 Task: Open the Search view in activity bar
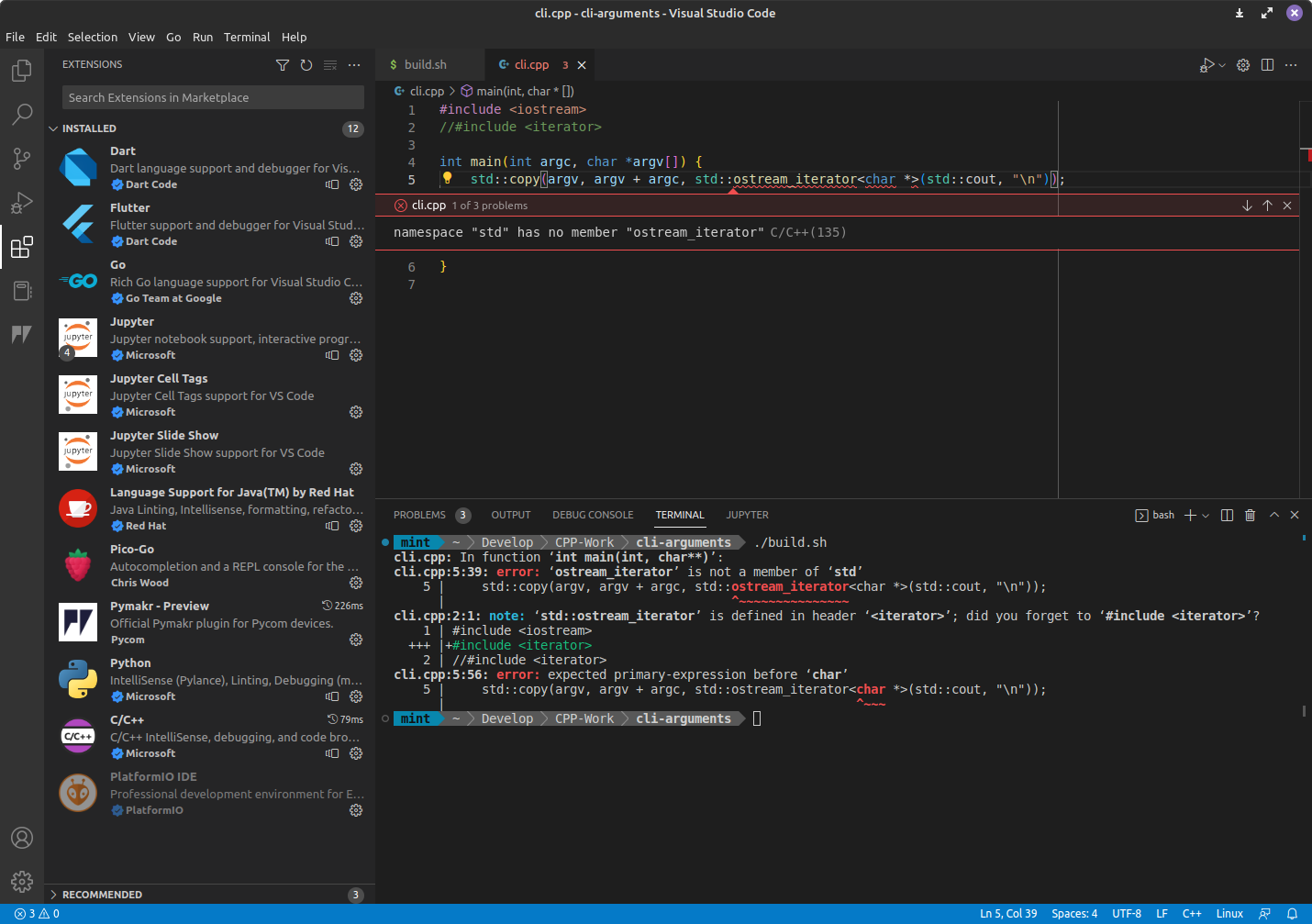tap(22, 115)
